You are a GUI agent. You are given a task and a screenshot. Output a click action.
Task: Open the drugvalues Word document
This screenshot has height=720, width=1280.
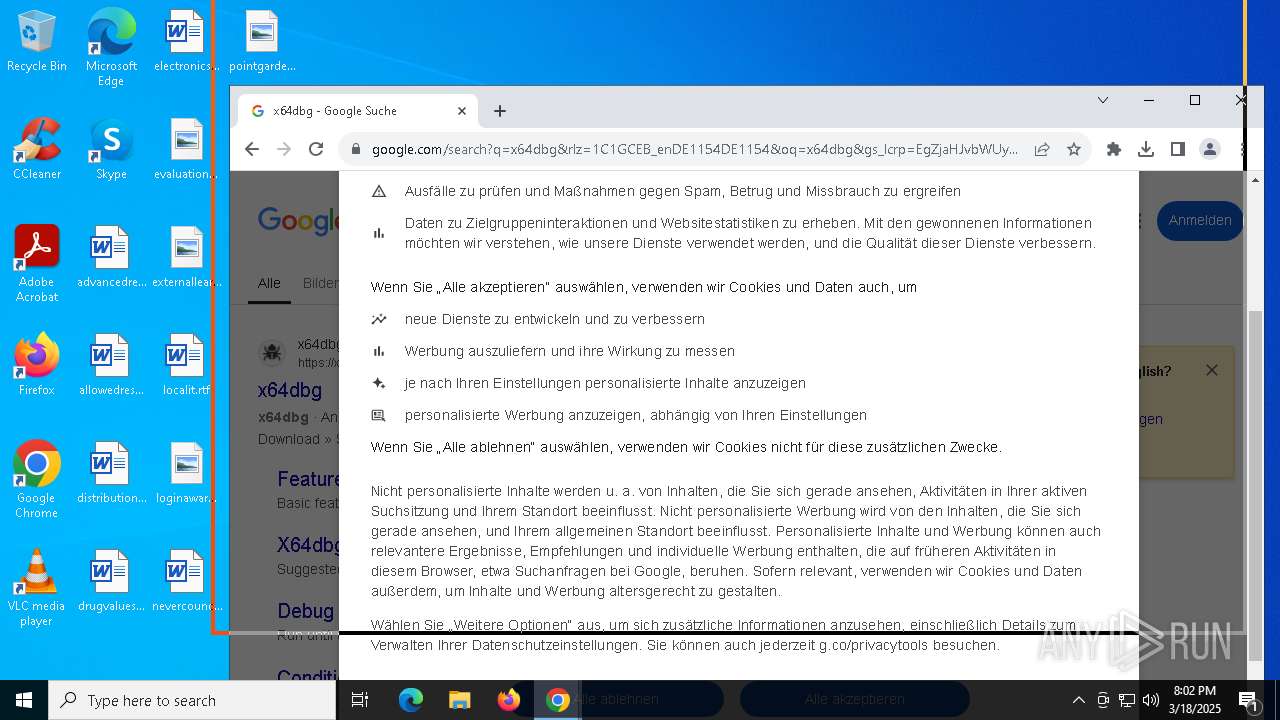click(111, 581)
